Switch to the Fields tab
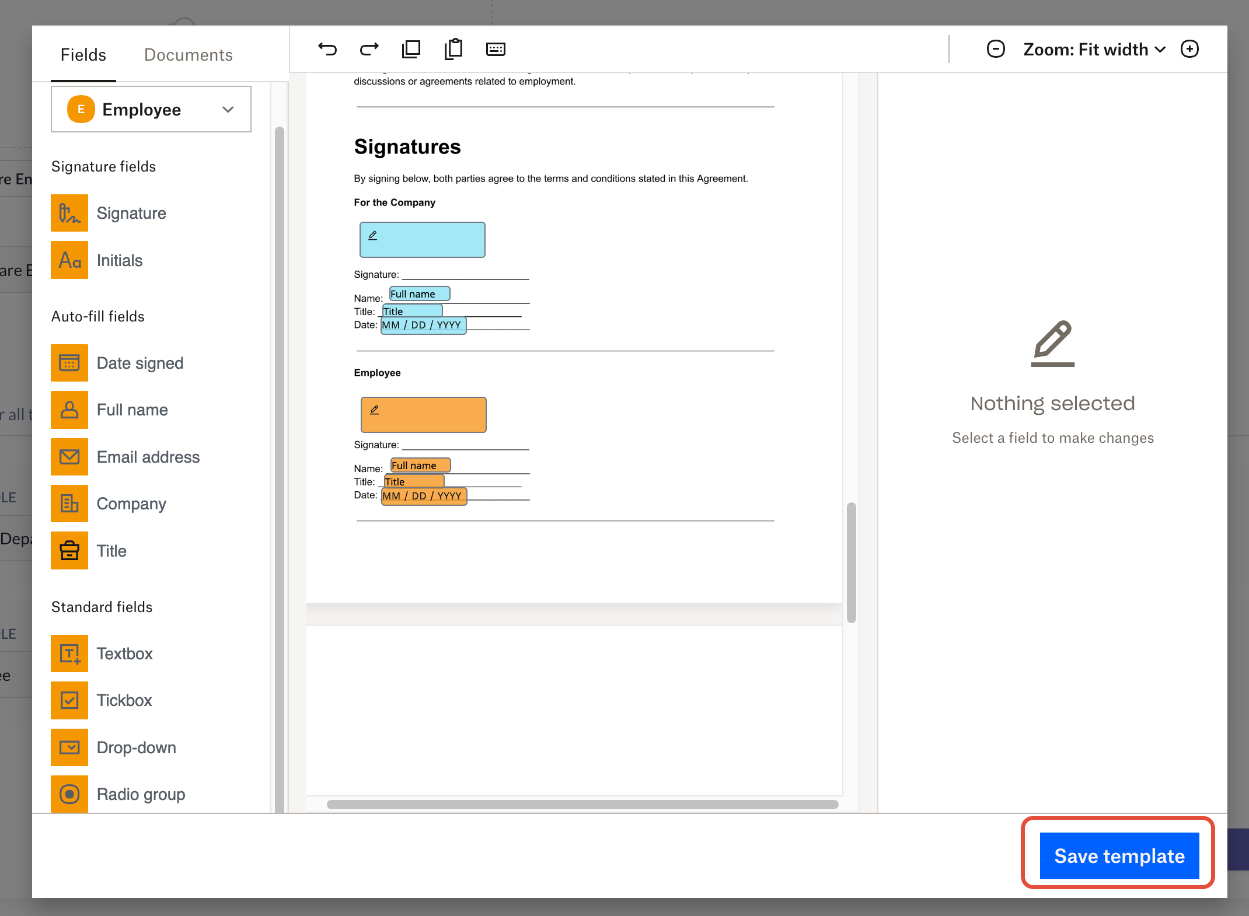This screenshot has height=916, width=1249. (x=83, y=55)
